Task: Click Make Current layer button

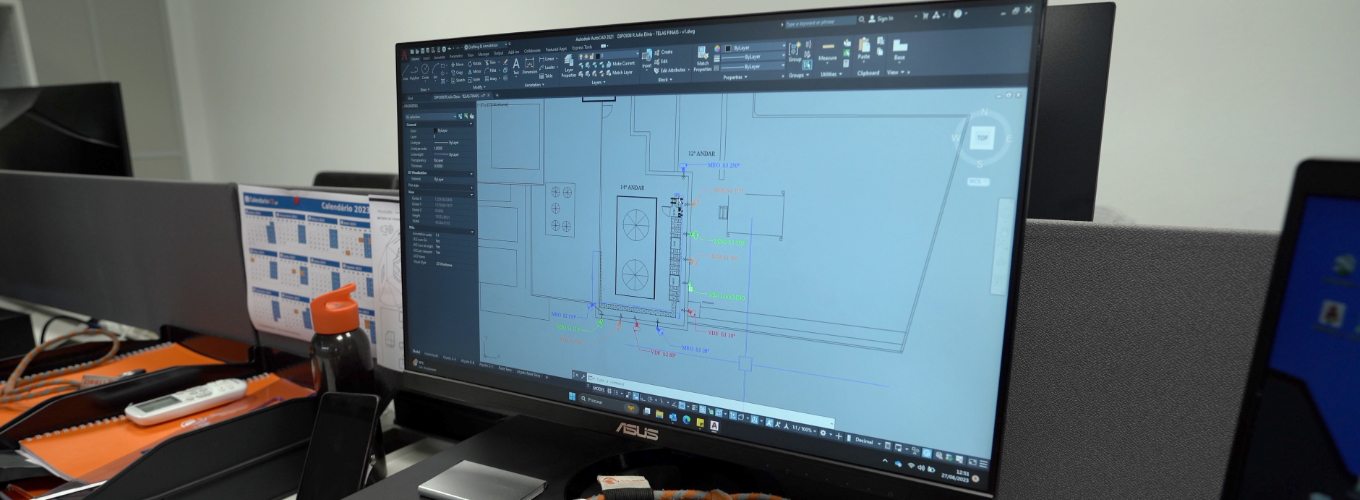Action: pyautogui.click(x=621, y=63)
